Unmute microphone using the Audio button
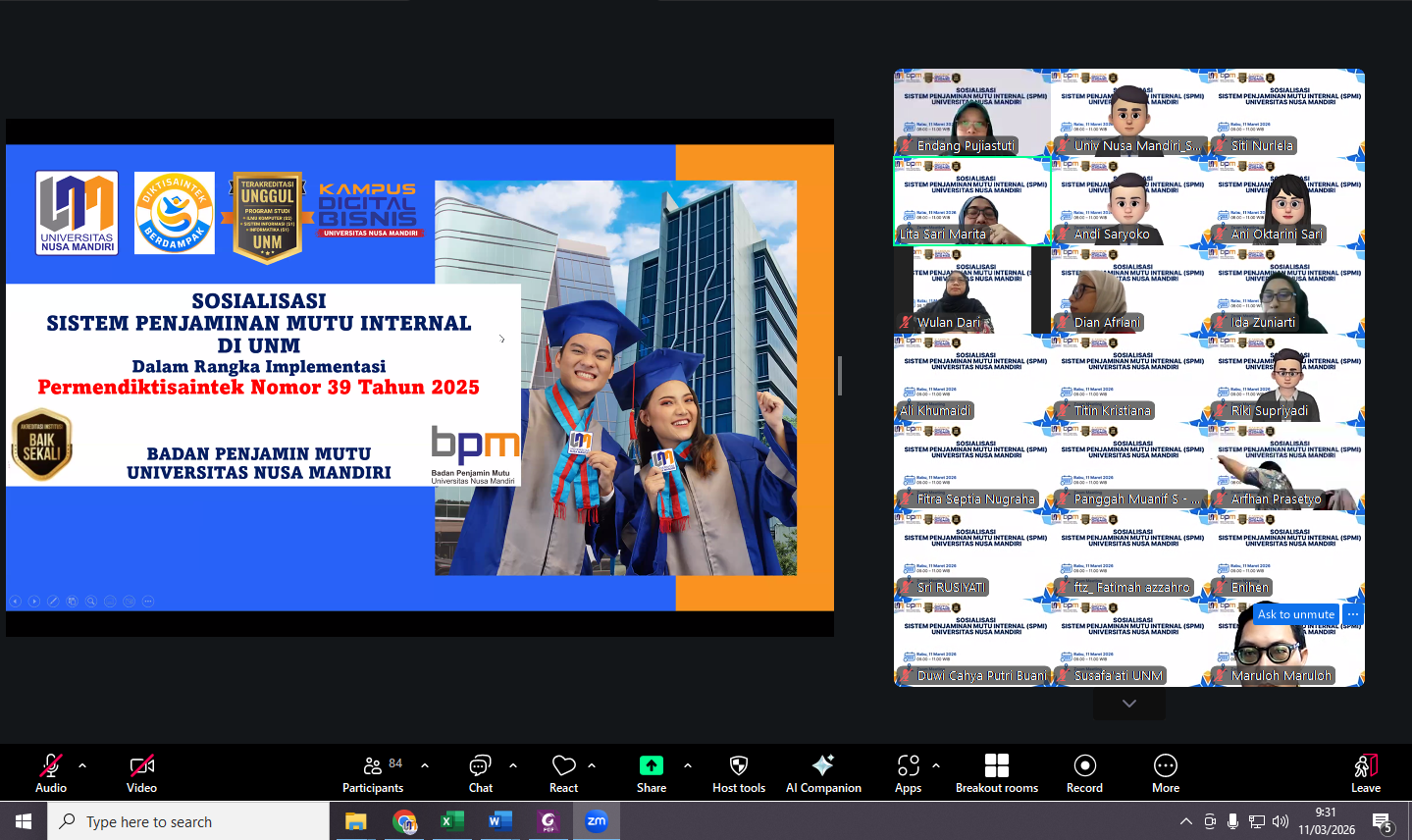 (50, 765)
